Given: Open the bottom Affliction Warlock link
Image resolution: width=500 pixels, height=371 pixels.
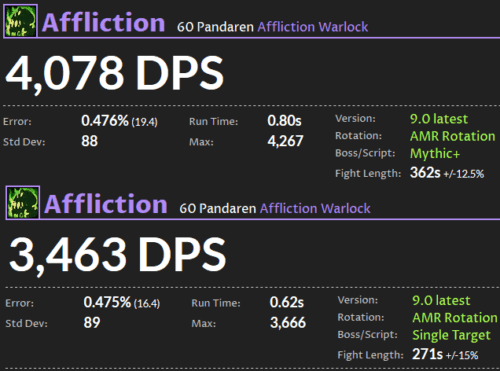Looking at the screenshot, I should click(315, 208).
